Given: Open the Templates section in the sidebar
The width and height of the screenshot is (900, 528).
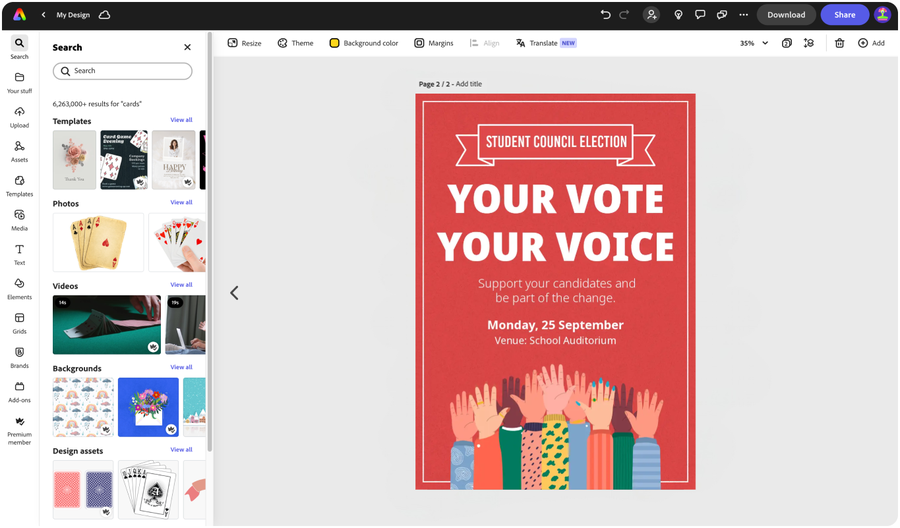Looking at the screenshot, I should [20, 186].
